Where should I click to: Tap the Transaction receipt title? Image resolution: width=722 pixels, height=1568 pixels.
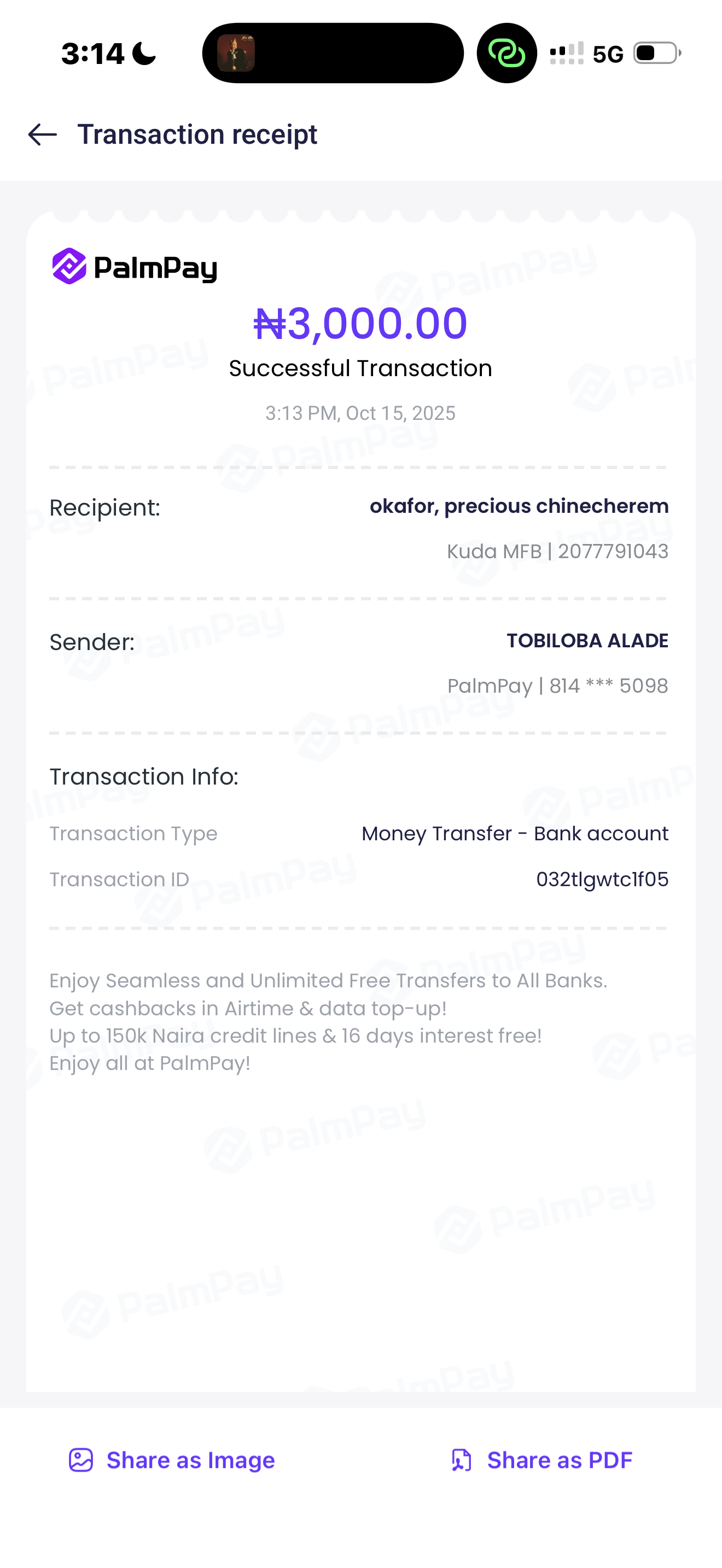coord(197,134)
